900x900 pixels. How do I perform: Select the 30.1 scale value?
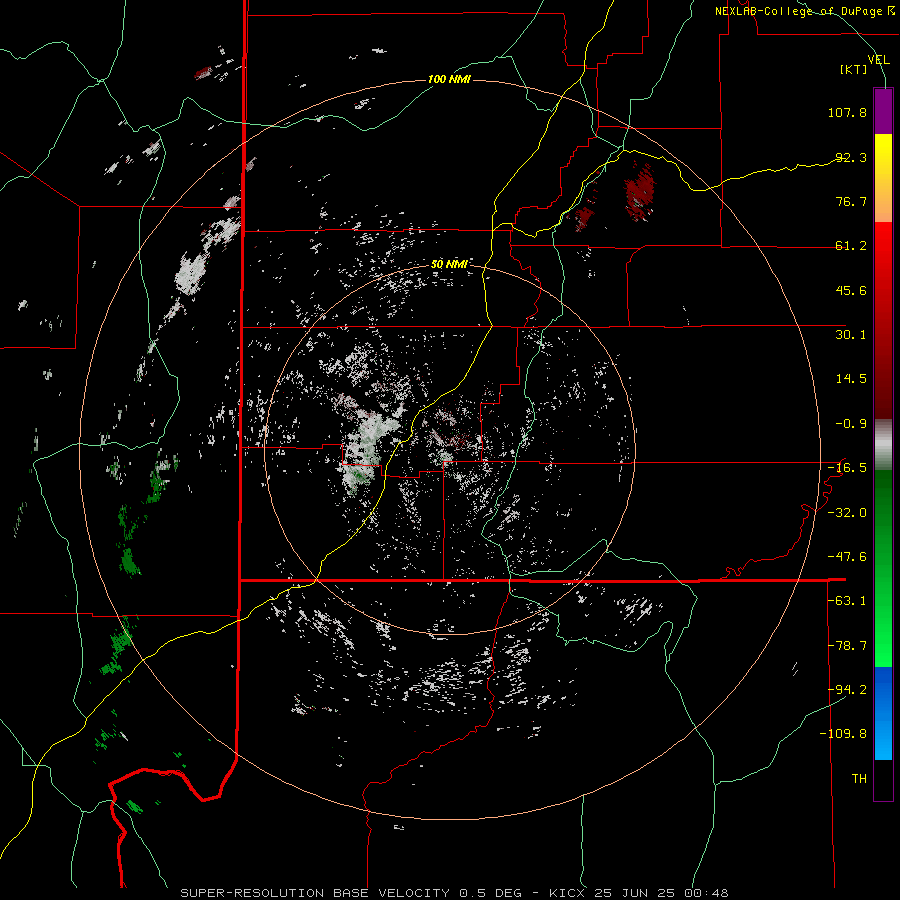(x=851, y=335)
